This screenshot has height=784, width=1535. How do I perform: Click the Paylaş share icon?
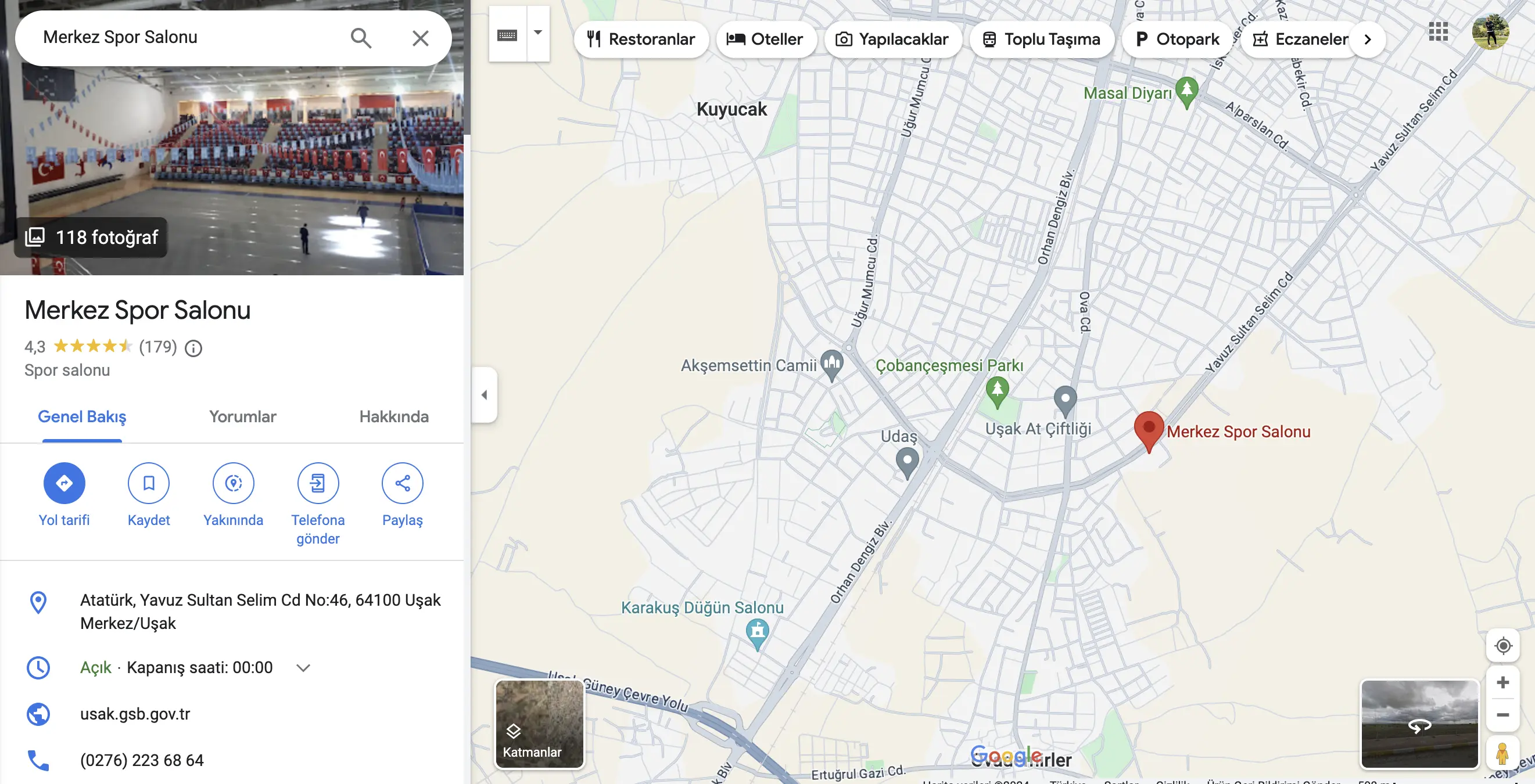point(403,483)
